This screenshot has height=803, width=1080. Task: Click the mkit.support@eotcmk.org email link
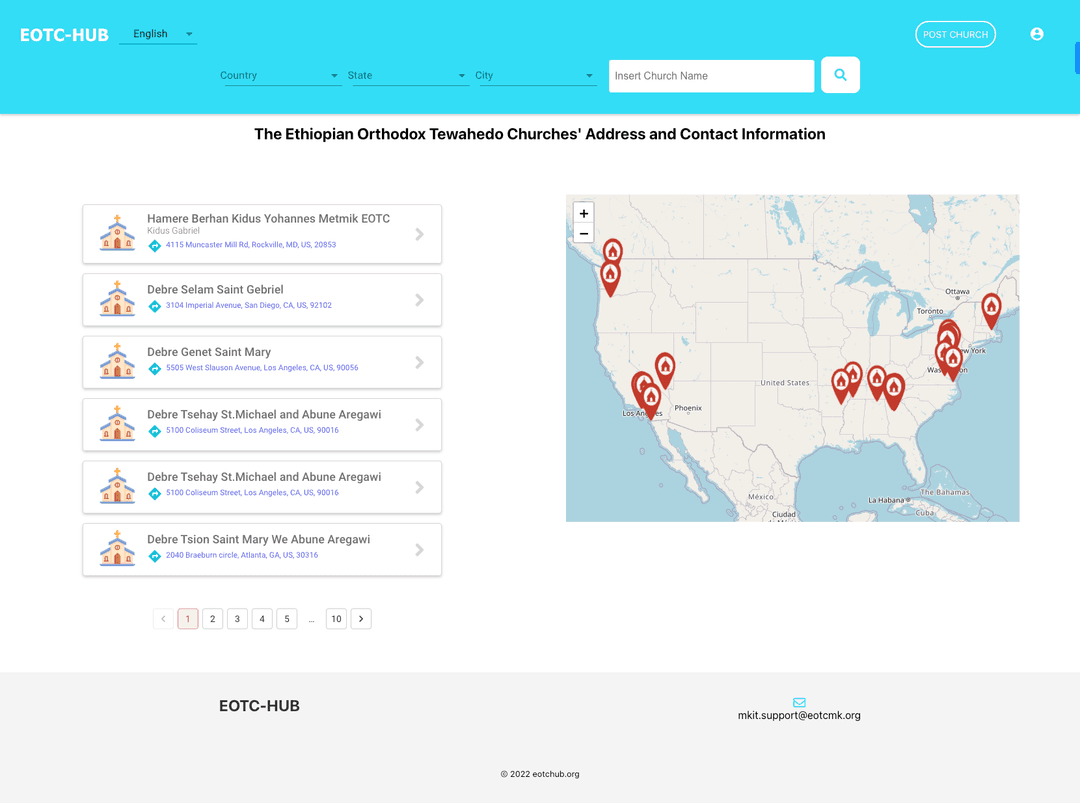(x=799, y=716)
